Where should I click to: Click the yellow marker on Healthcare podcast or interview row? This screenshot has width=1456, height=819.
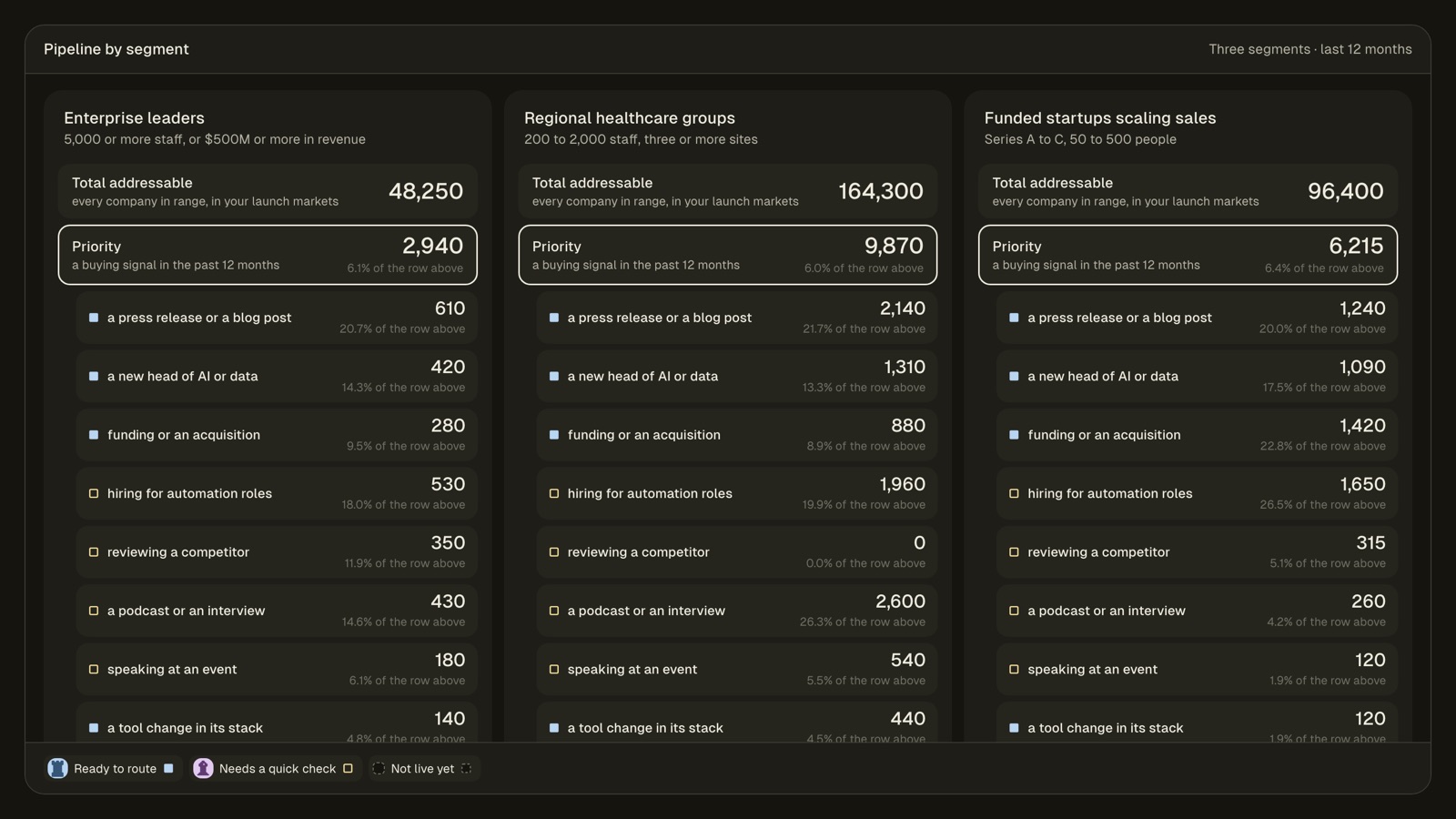pyautogui.click(x=554, y=611)
